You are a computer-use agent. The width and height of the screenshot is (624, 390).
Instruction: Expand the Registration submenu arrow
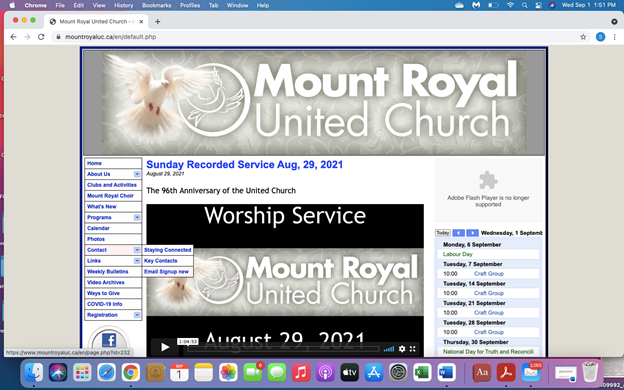137,315
